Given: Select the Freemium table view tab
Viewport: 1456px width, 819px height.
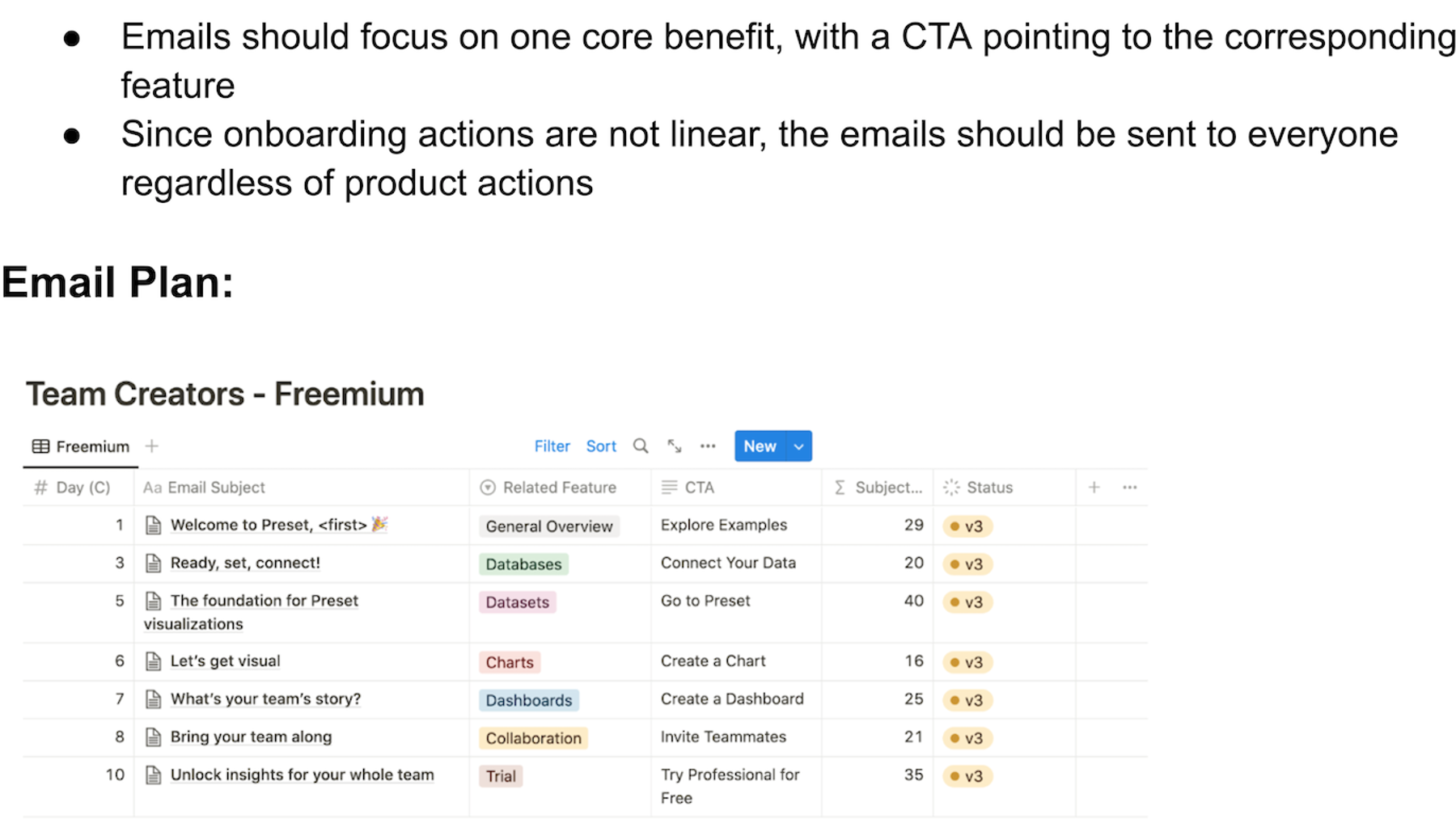Looking at the screenshot, I should [81, 446].
